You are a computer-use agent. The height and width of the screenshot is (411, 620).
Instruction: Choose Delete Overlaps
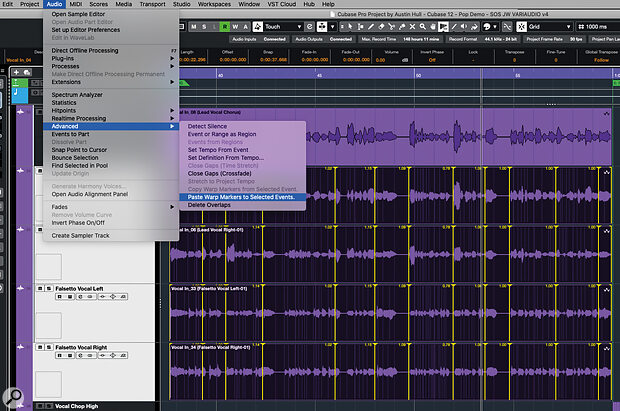click(x=242, y=205)
